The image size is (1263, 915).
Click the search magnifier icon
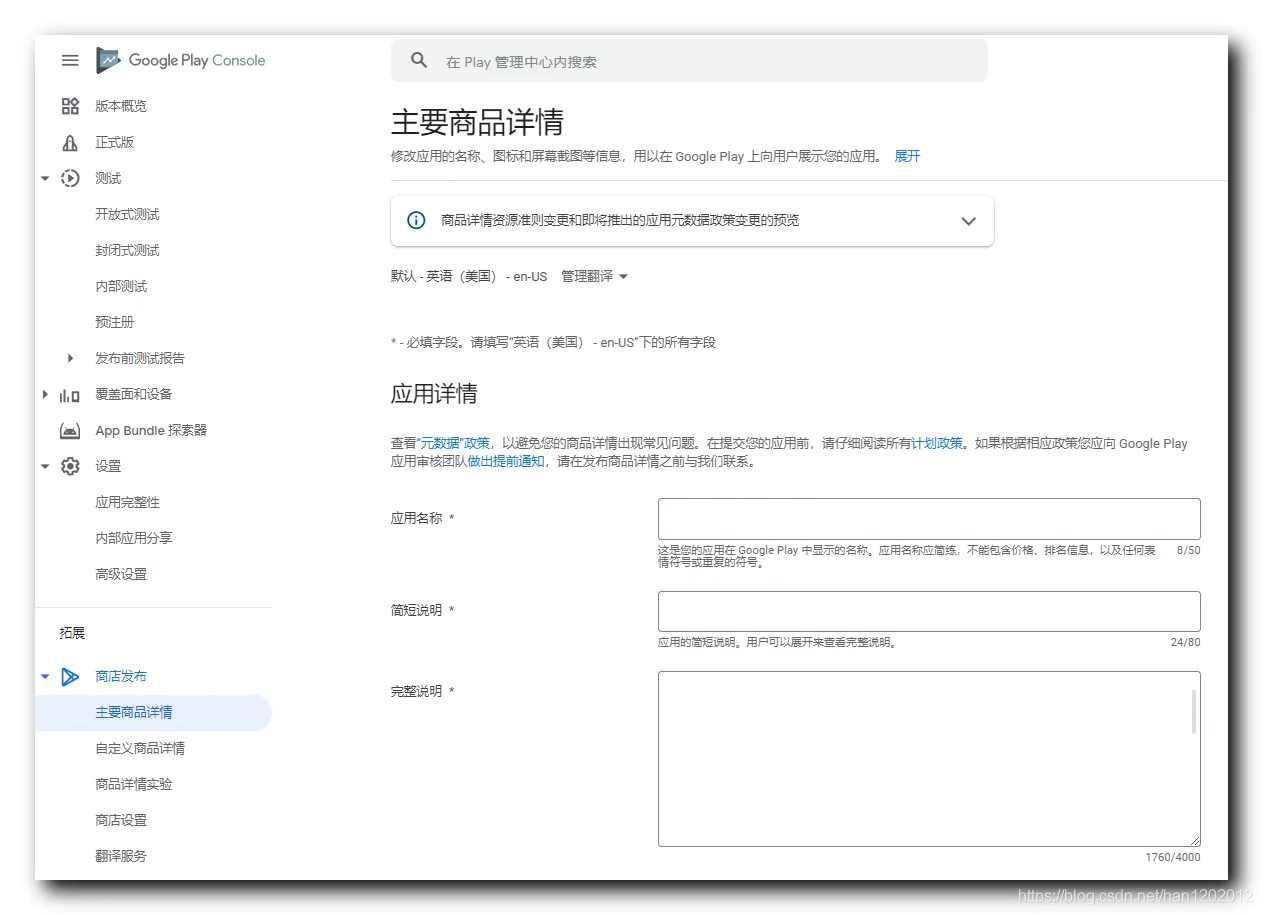[x=419, y=60]
